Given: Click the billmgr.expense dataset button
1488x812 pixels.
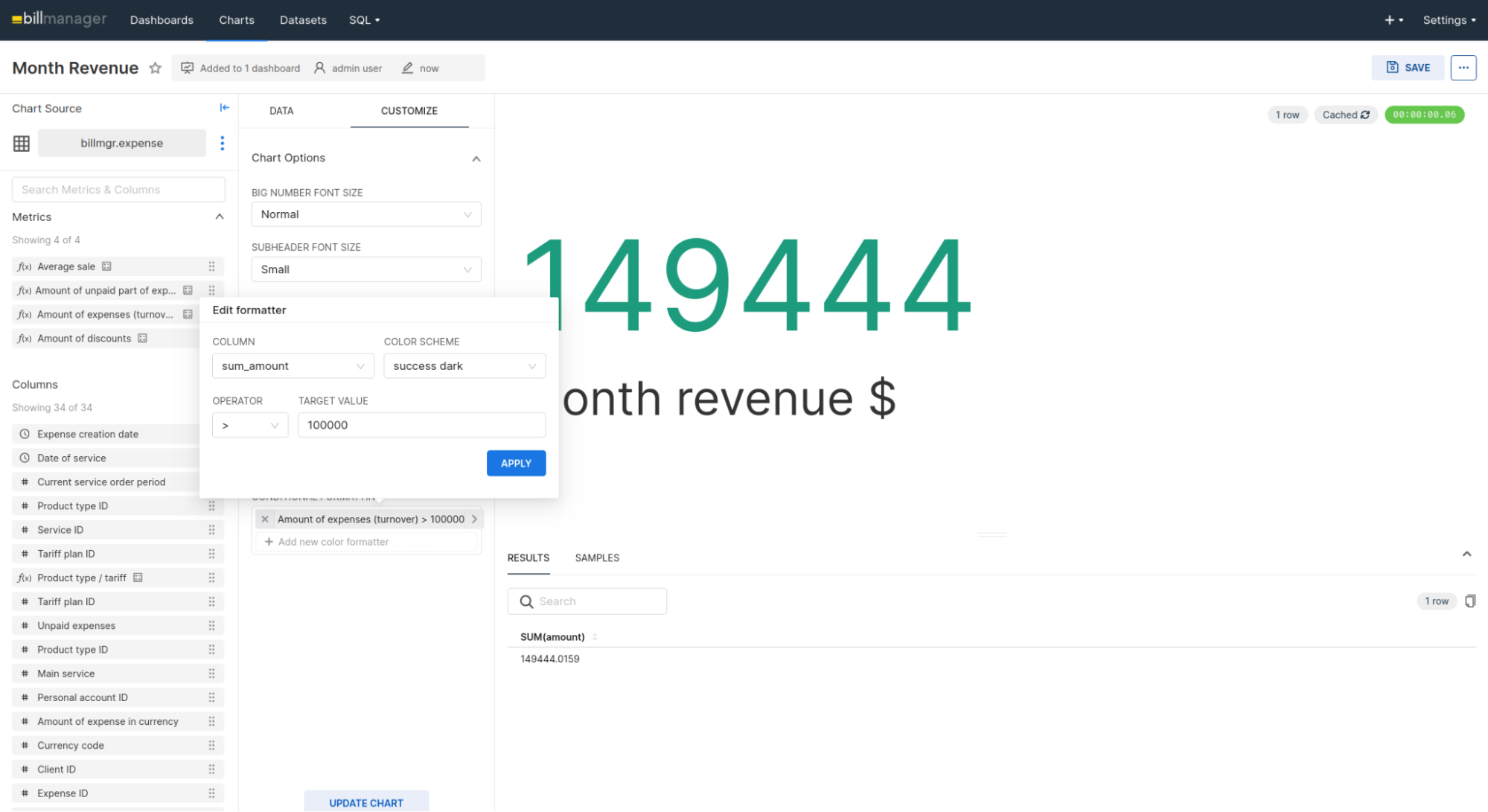Looking at the screenshot, I should [x=122, y=143].
